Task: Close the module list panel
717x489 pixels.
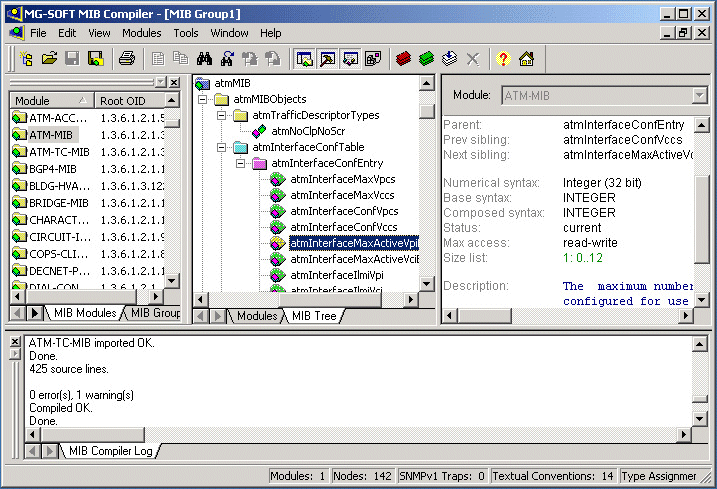Action: (x=174, y=82)
